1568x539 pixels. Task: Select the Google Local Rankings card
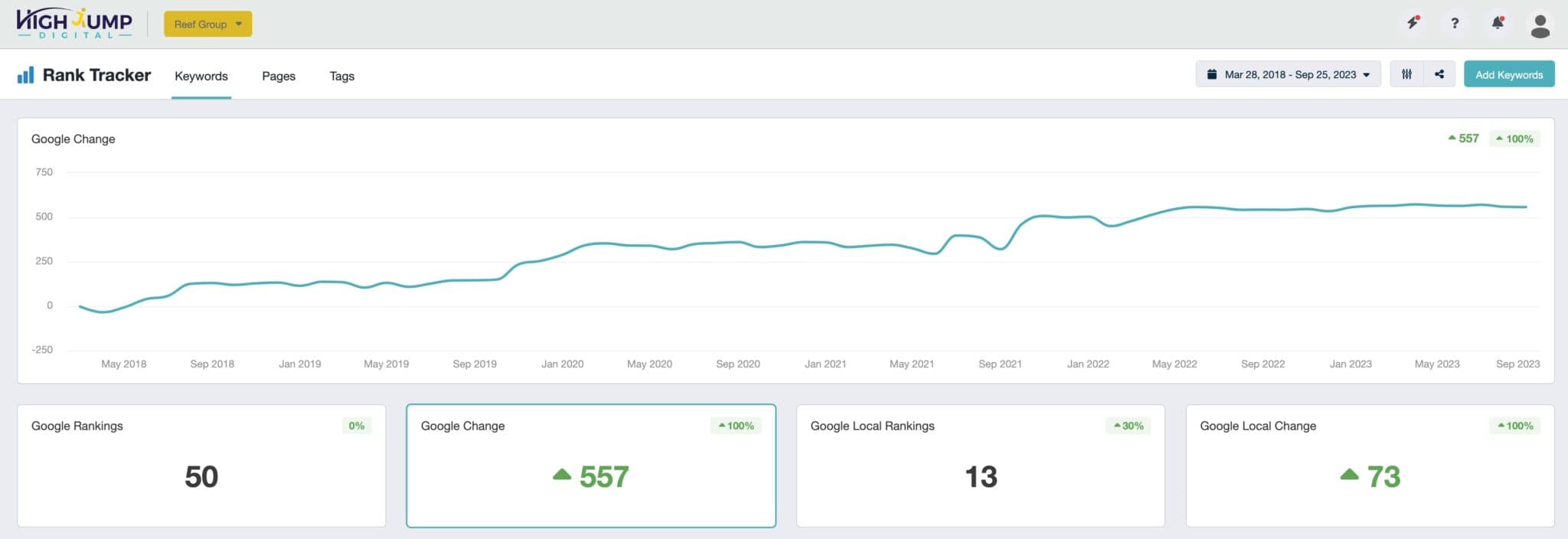(x=981, y=465)
